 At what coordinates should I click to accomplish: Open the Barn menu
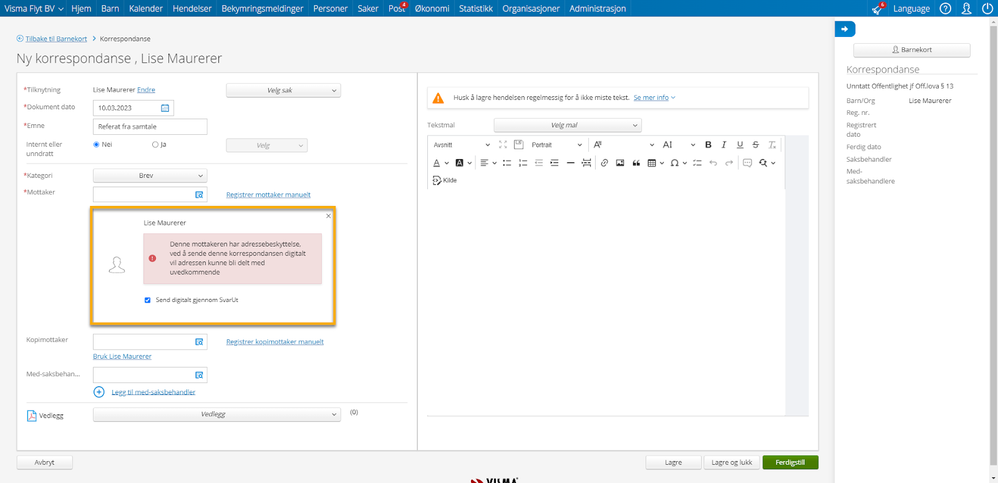[110, 8]
